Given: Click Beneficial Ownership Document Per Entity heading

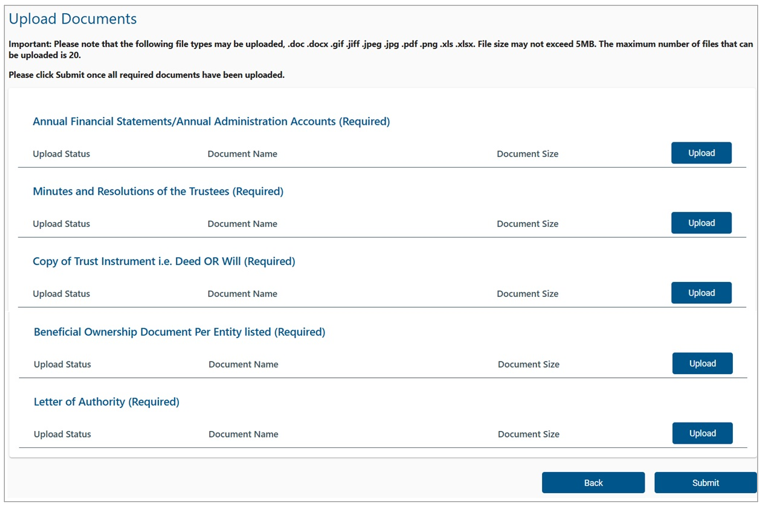Looking at the screenshot, I should tap(179, 332).
